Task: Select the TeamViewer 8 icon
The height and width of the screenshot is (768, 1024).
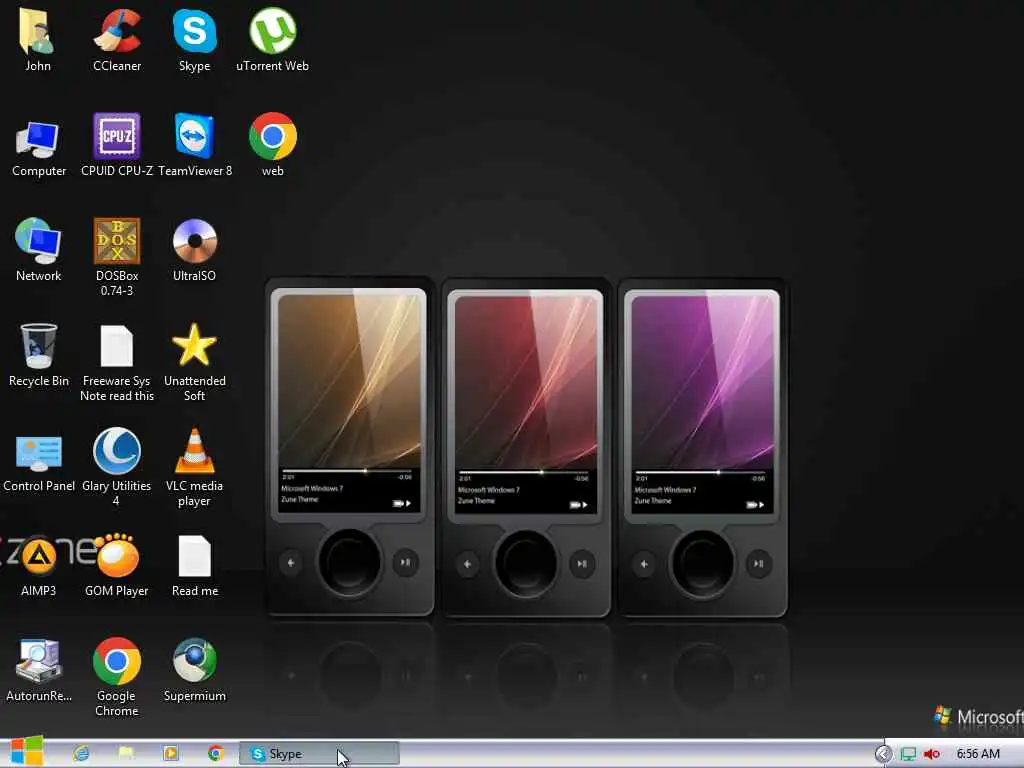Action: coord(195,145)
